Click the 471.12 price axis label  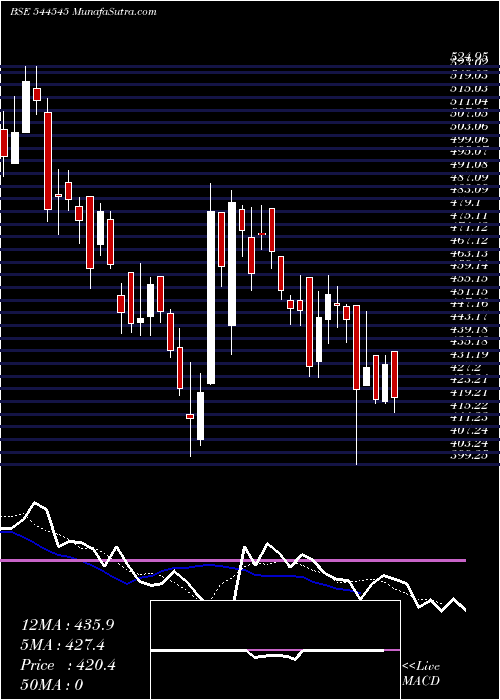(468, 228)
